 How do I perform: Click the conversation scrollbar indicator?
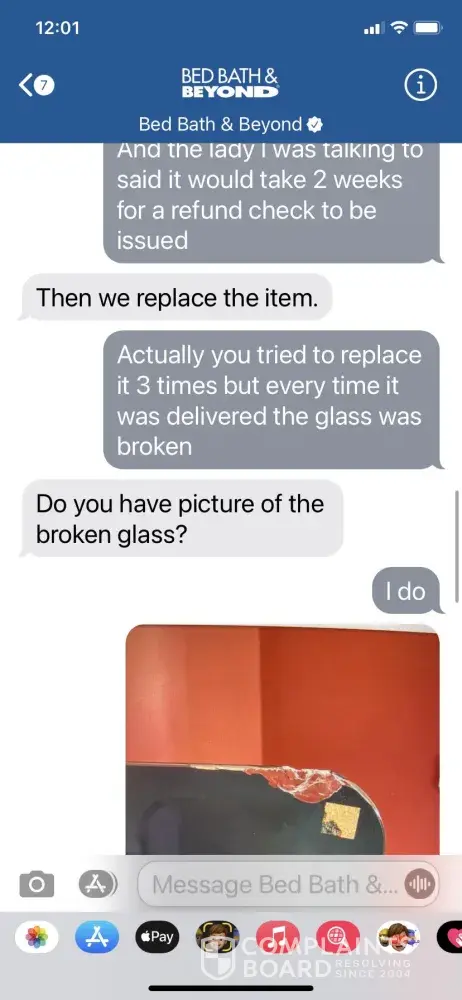tap(457, 546)
